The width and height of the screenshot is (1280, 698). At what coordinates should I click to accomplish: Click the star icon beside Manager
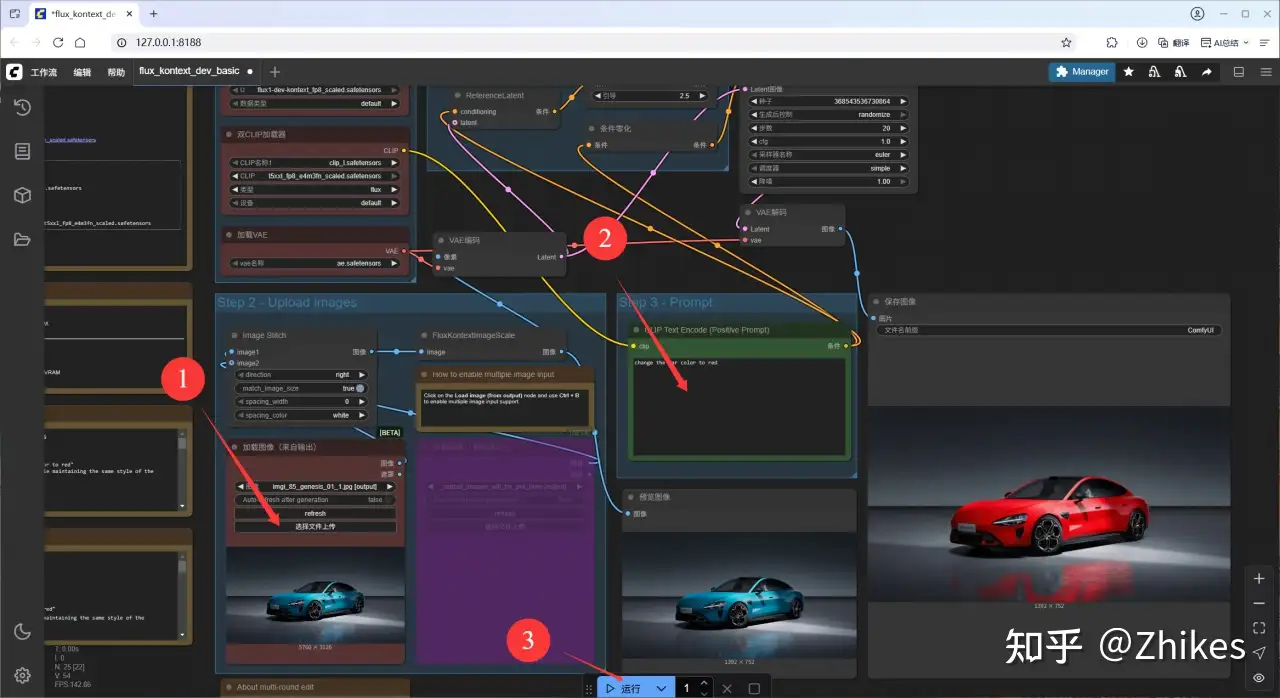(1129, 72)
